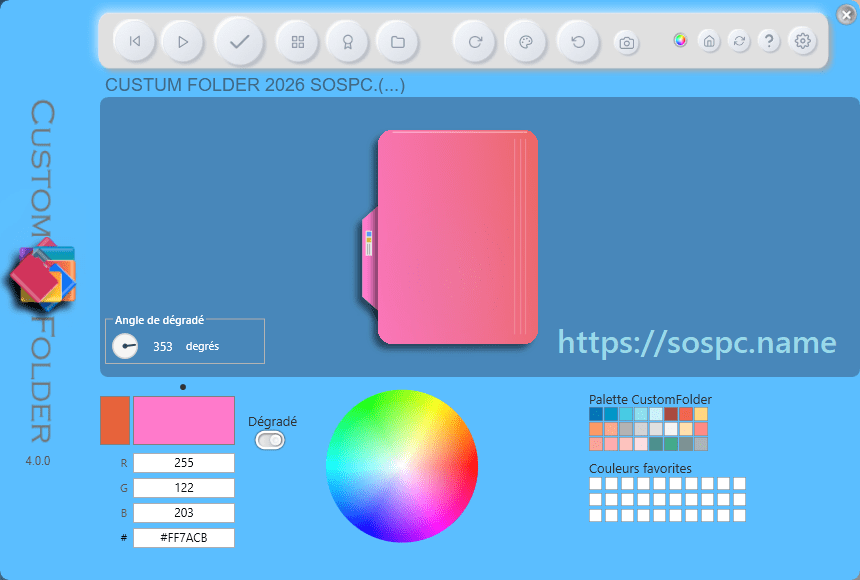This screenshot has height=580, width=860.
Task: Choose the near-white palette swatch
Action: [671, 429]
